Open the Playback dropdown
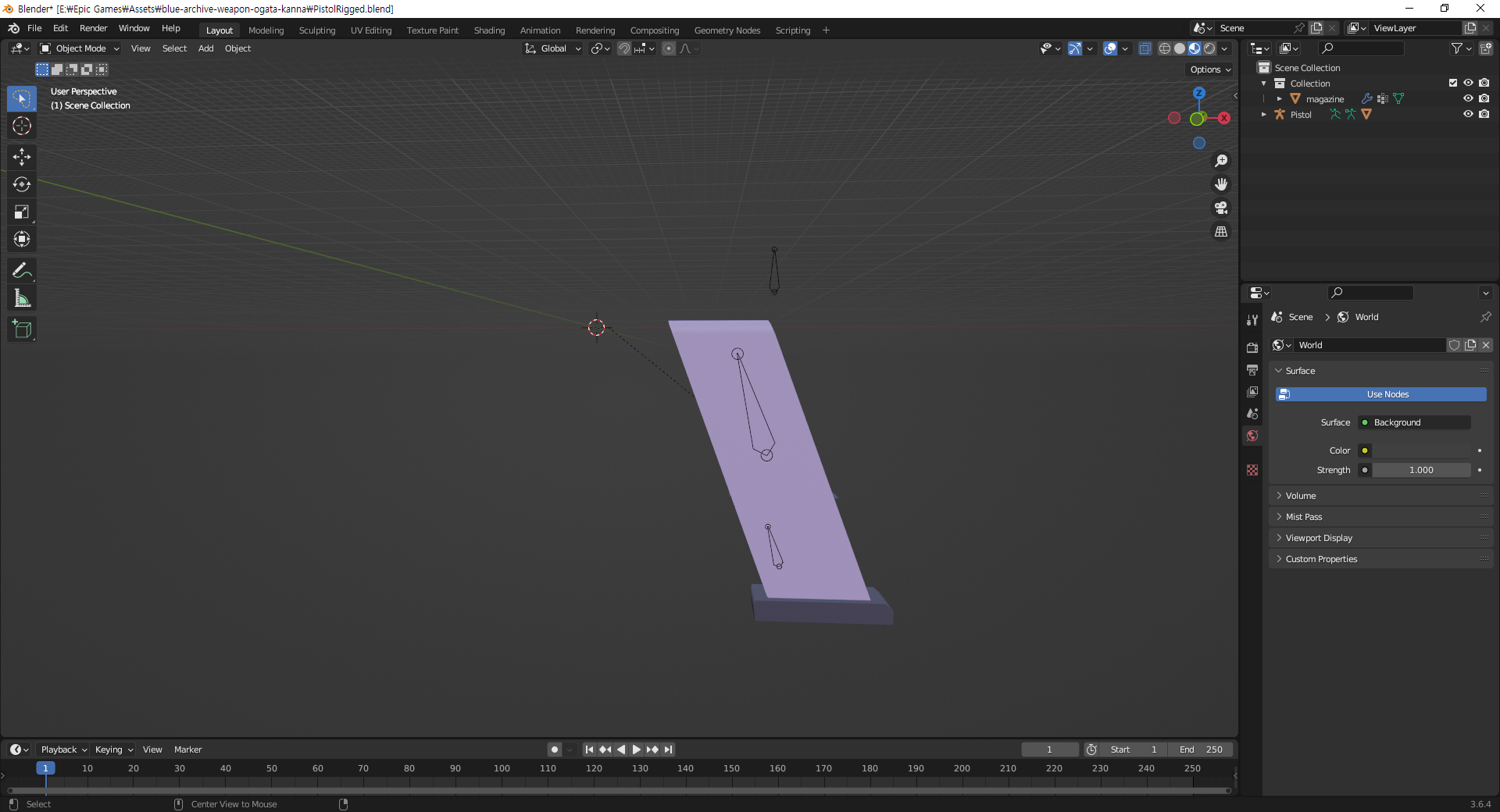Image resolution: width=1500 pixels, height=812 pixels. [63, 750]
